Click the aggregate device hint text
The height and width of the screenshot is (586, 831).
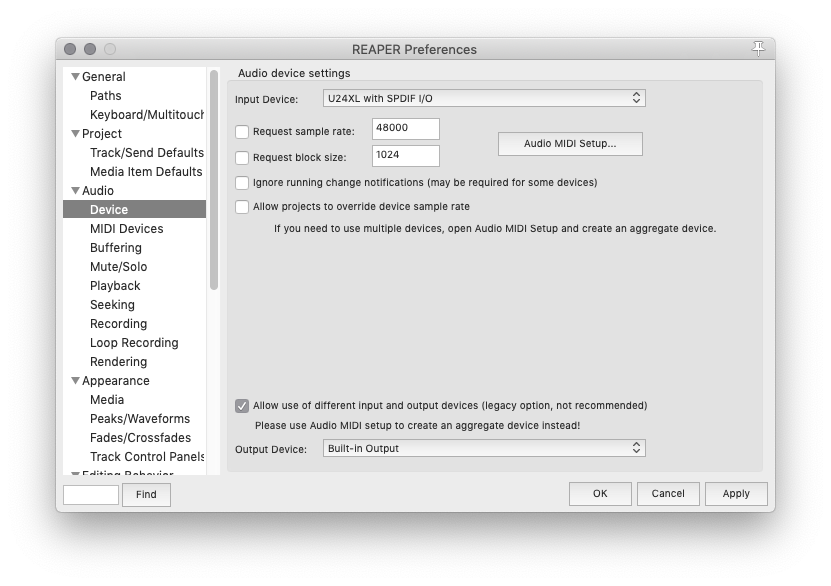pos(495,229)
